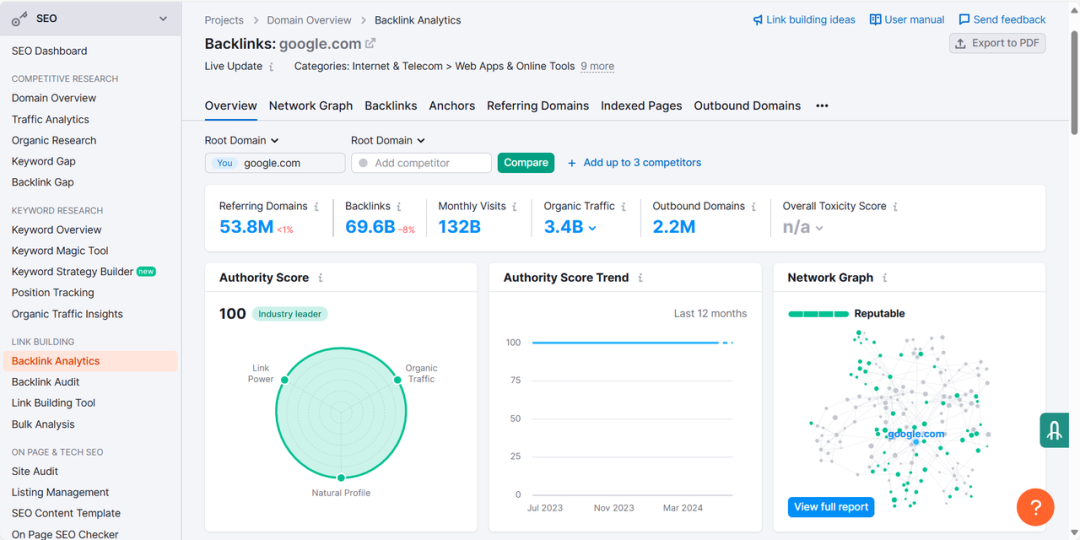Click info icon beside Network Graph title

click(885, 278)
